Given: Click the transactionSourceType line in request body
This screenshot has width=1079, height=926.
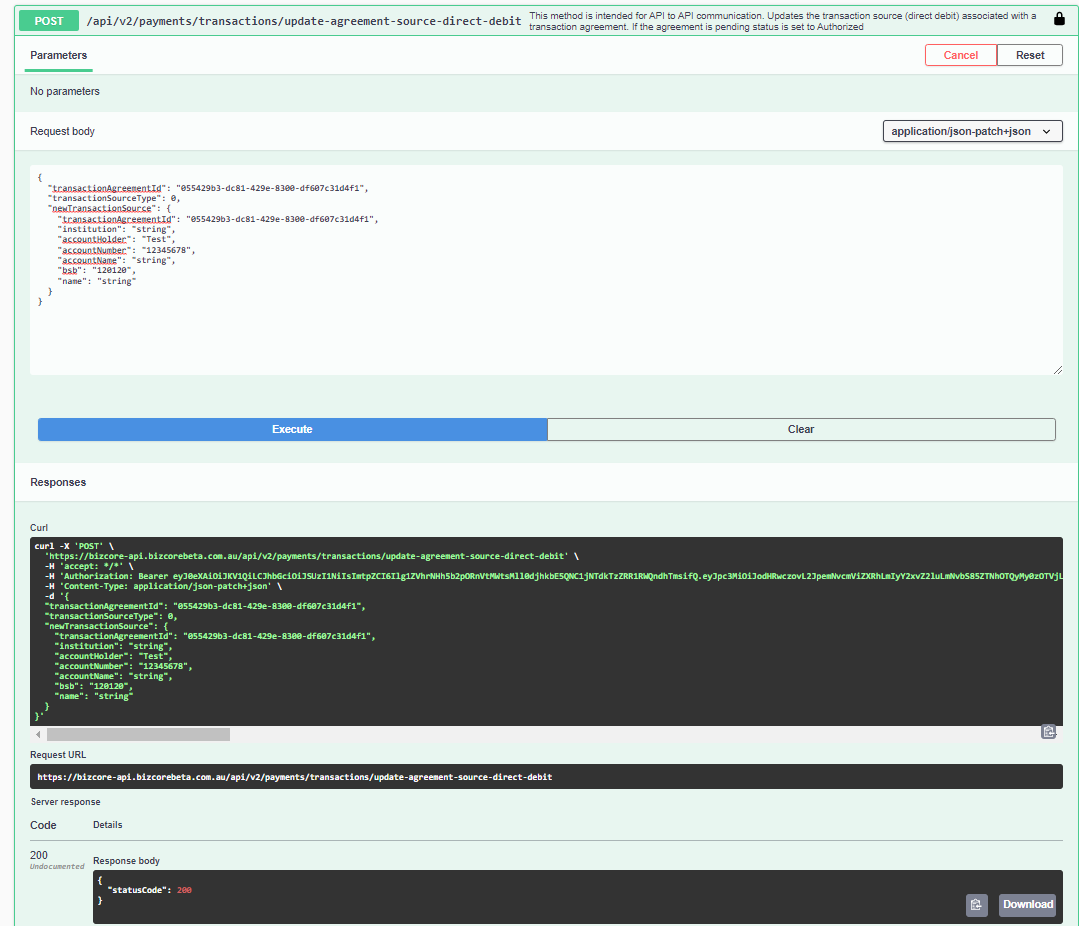Looking at the screenshot, I should pyautogui.click(x=114, y=198).
